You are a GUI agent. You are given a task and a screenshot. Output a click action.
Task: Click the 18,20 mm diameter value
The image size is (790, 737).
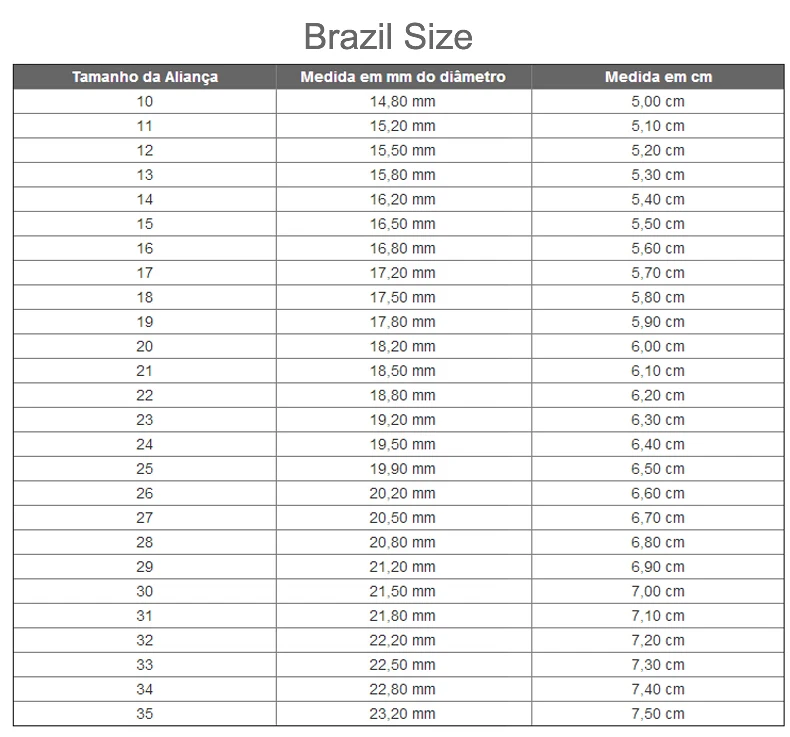[x=403, y=347]
